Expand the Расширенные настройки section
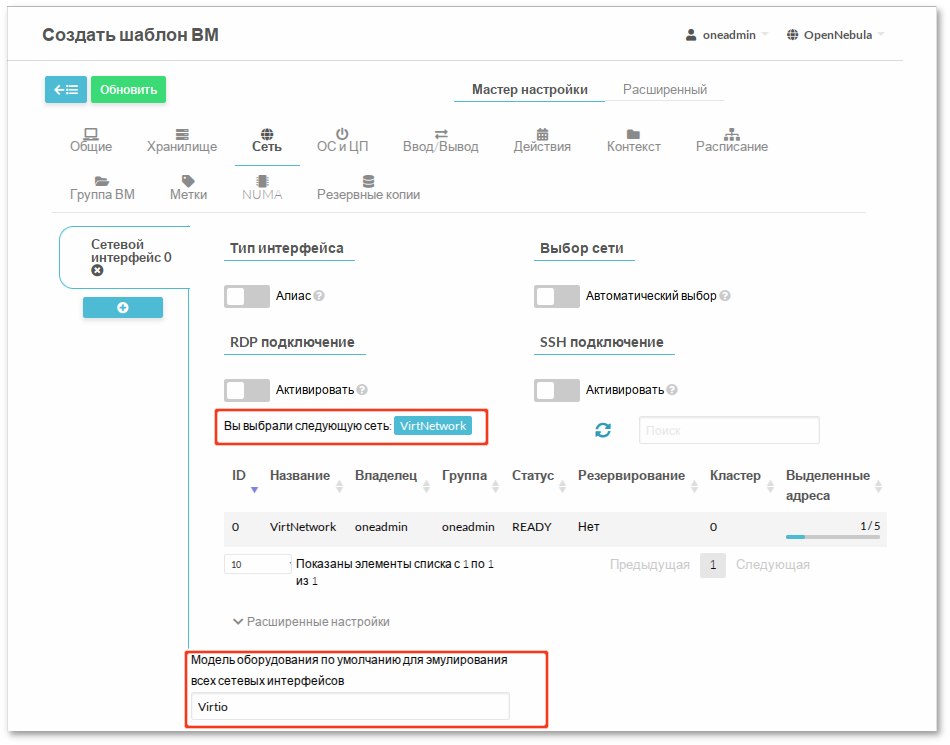 (x=311, y=621)
